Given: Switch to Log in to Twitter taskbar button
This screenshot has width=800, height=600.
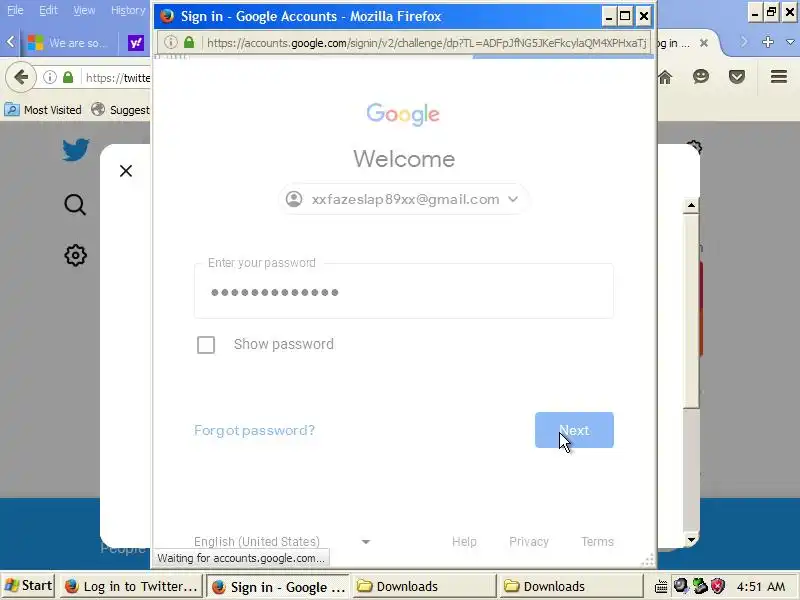Looking at the screenshot, I should pyautogui.click(x=131, y=586).
